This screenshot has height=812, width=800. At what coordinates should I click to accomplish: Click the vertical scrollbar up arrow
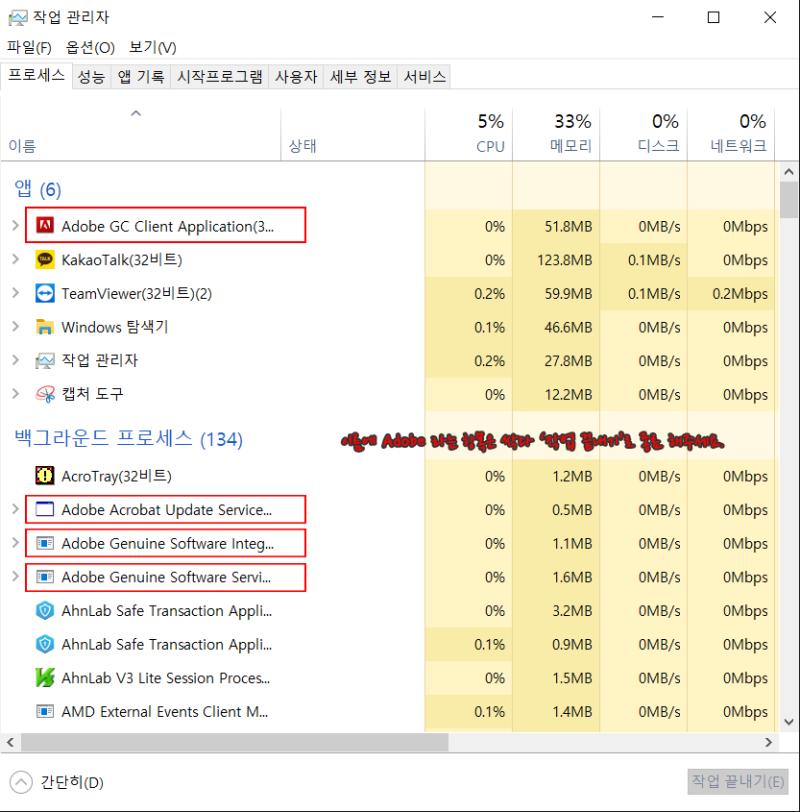pos(789,171)
